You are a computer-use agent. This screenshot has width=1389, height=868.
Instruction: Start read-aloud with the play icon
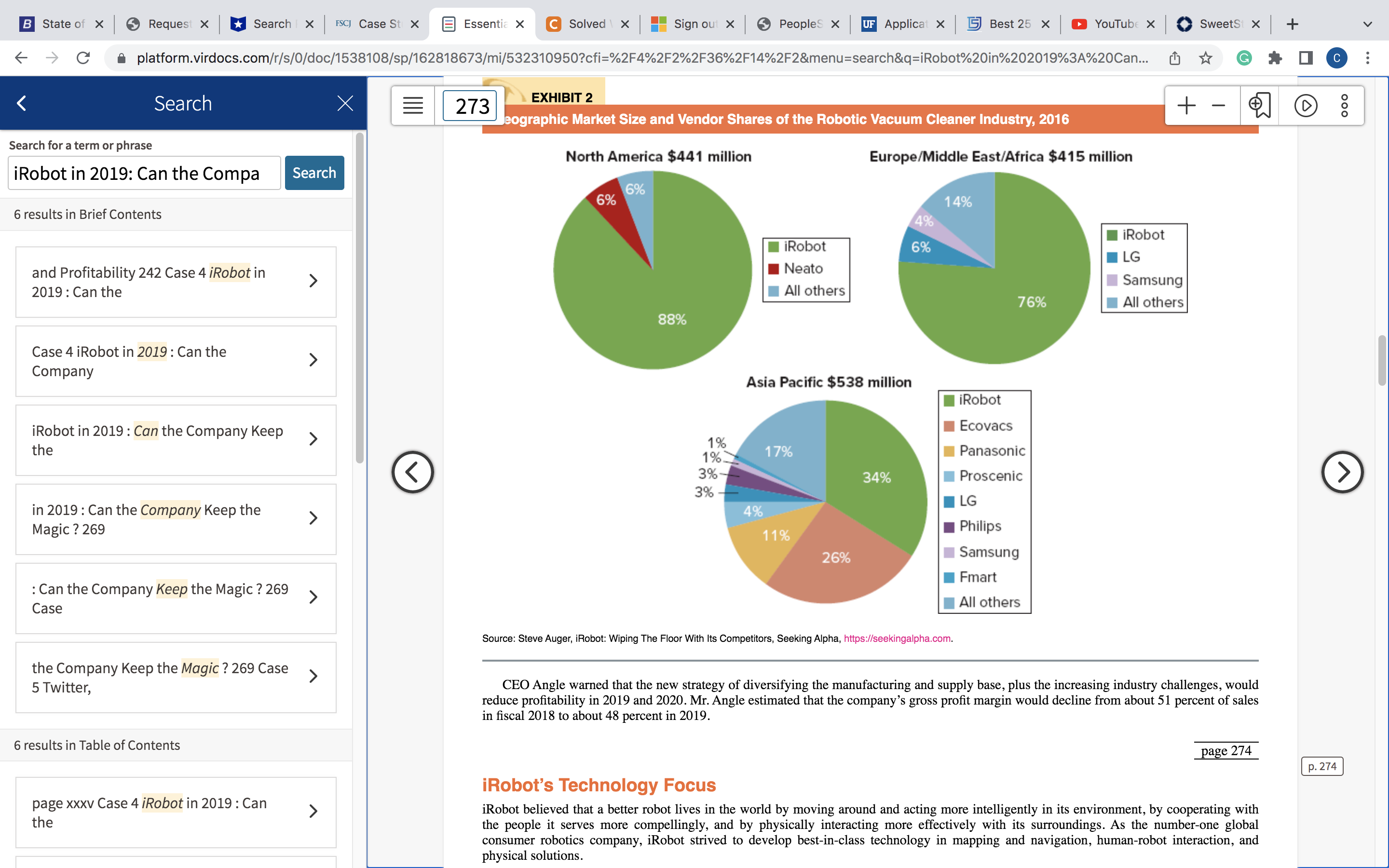point(1305,106)
